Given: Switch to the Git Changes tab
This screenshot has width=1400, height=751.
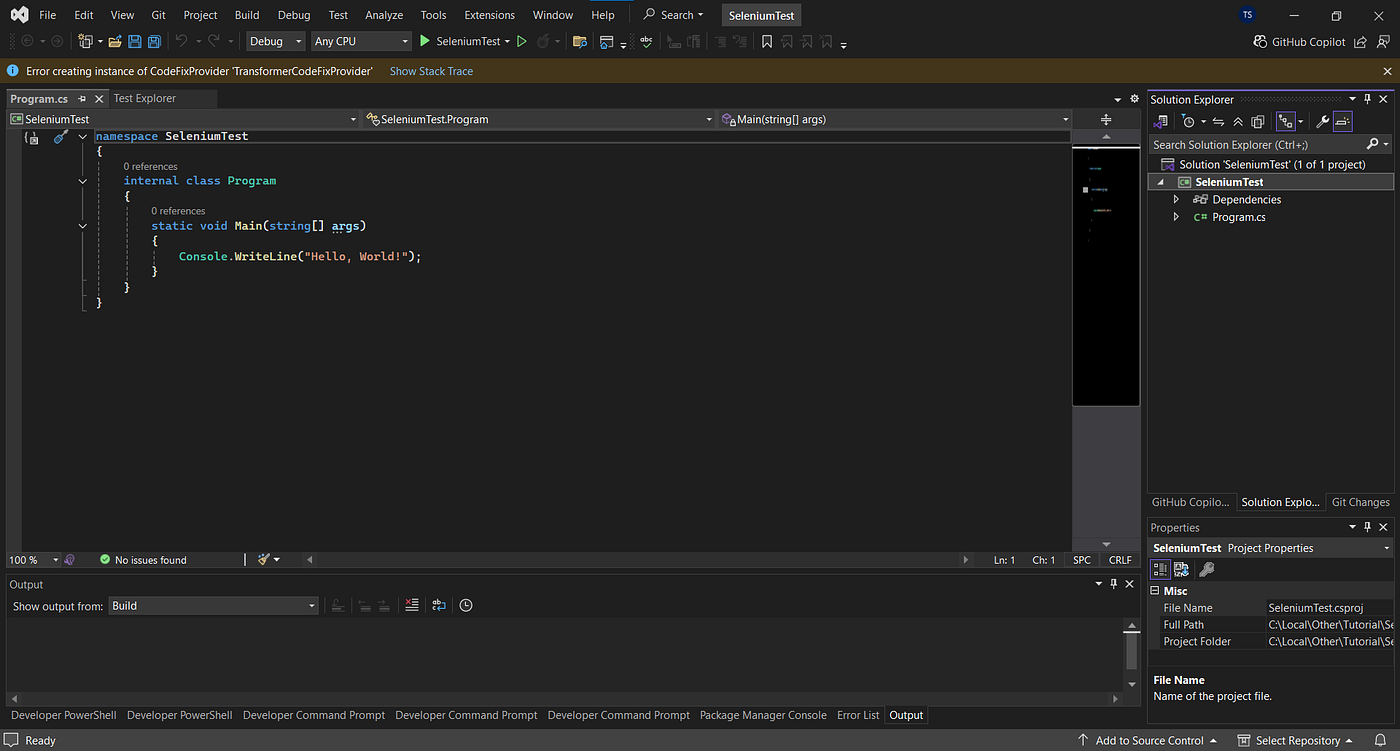Looking at the screenshot, I should pyautogui.click(x=1361, y=502).
